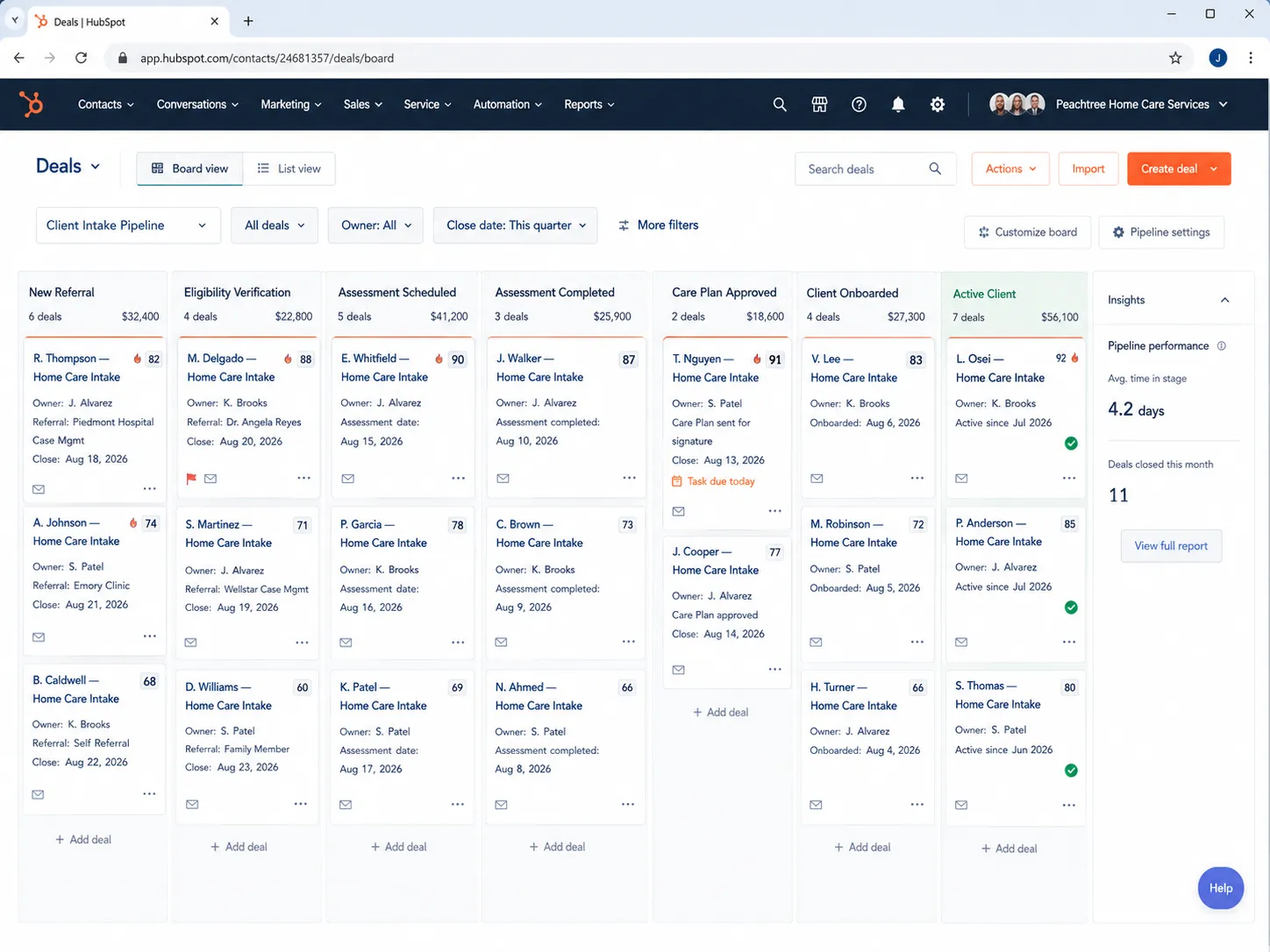This screenshot has width=1270, height=952.
Task: Open the Create deal dropdown arrow
Action: click(1214, 169)
